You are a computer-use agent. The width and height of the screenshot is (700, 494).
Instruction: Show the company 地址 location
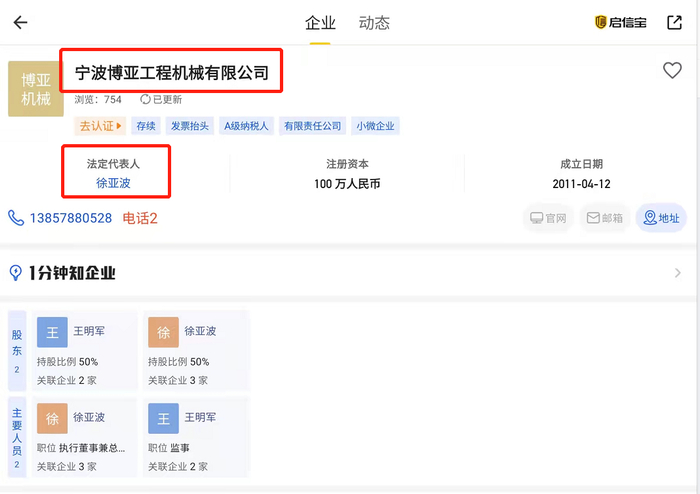[x=661, y=218]
